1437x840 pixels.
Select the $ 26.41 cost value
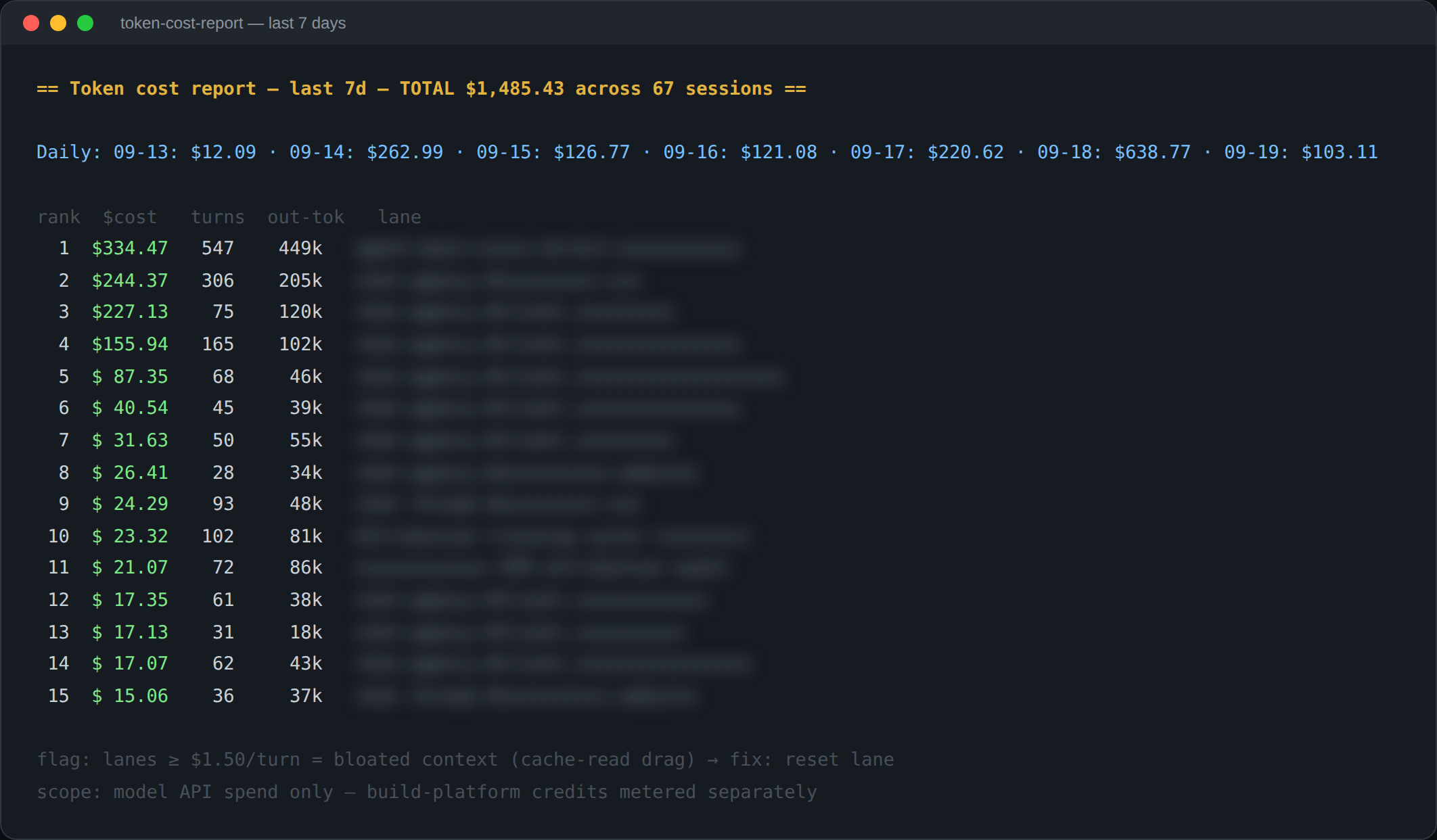[130, 473]
